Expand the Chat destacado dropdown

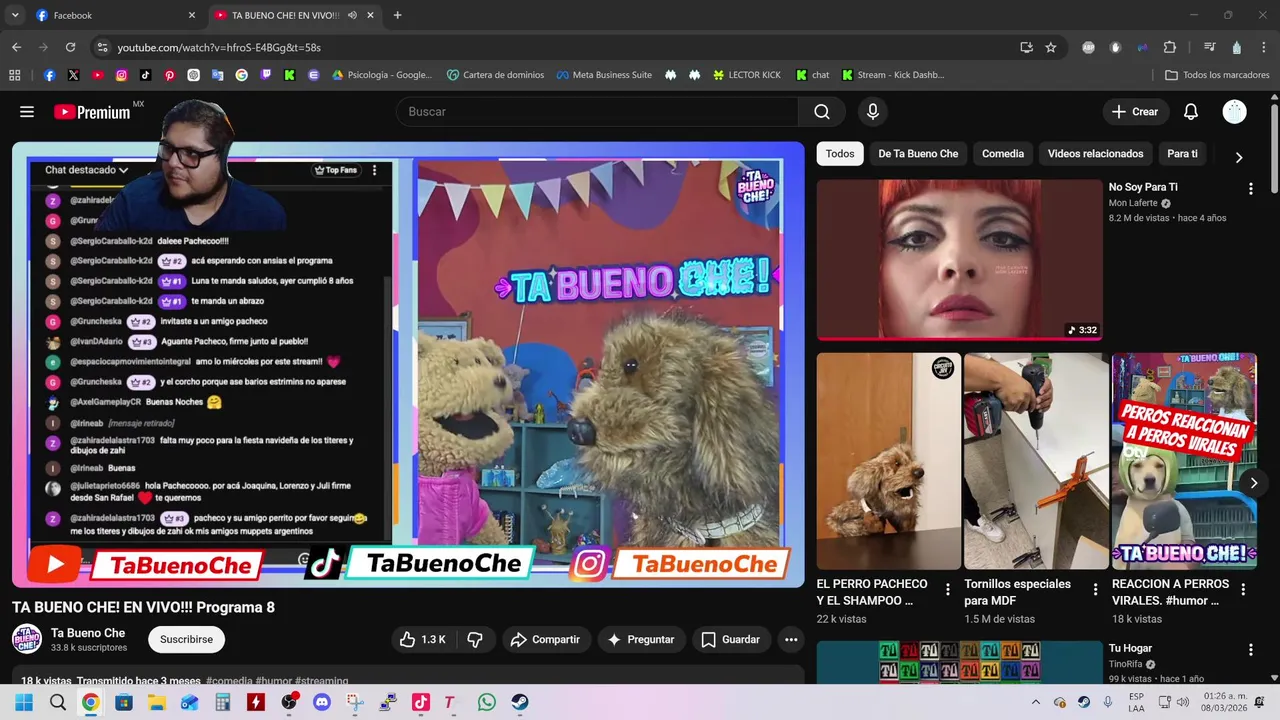87,170
